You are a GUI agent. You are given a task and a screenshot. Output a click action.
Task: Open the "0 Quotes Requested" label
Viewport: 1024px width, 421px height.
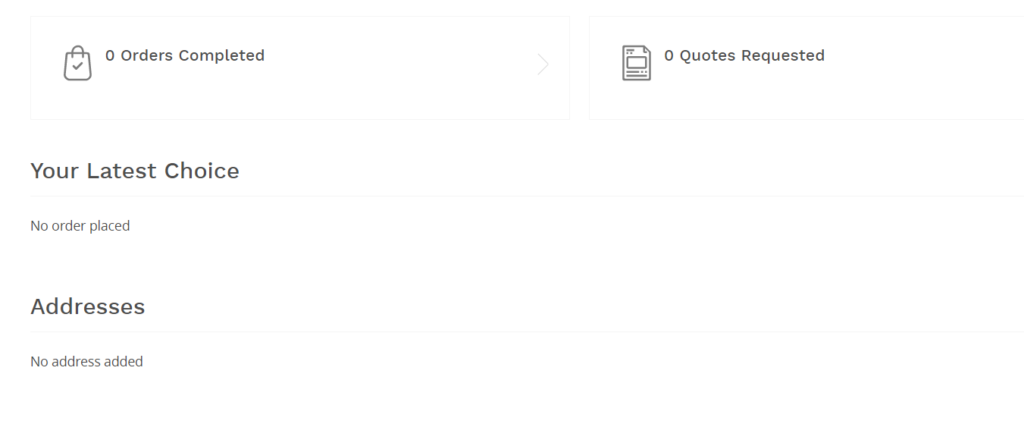click(744, 56)
